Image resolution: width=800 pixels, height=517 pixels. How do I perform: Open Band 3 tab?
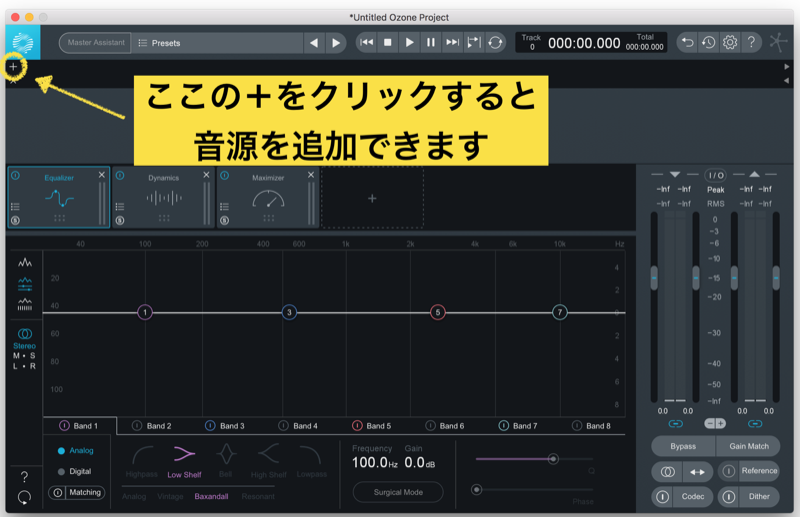tap(225, 426)
